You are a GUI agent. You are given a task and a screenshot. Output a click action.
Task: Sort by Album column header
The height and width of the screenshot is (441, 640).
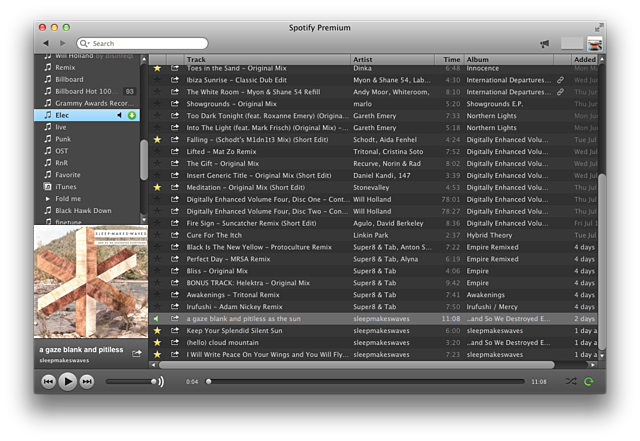tap(509, 59)
